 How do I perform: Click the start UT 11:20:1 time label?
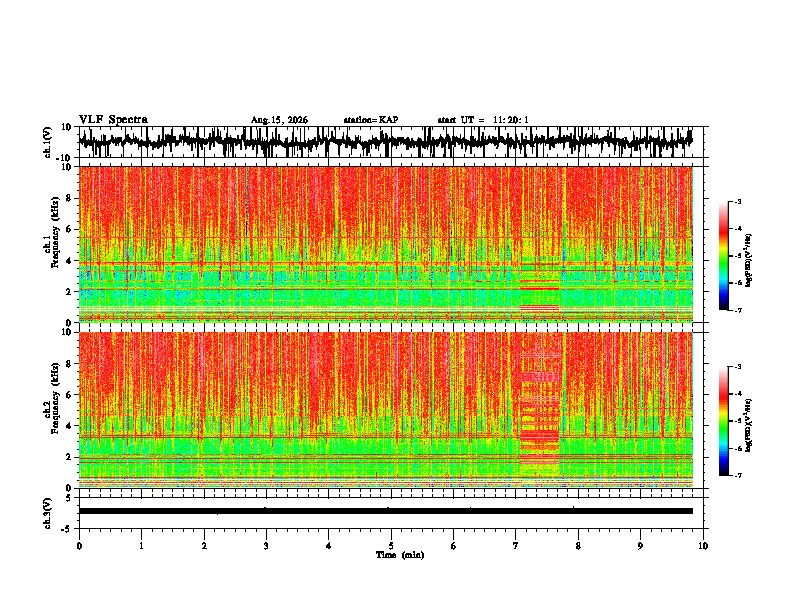tap(483, 120)
